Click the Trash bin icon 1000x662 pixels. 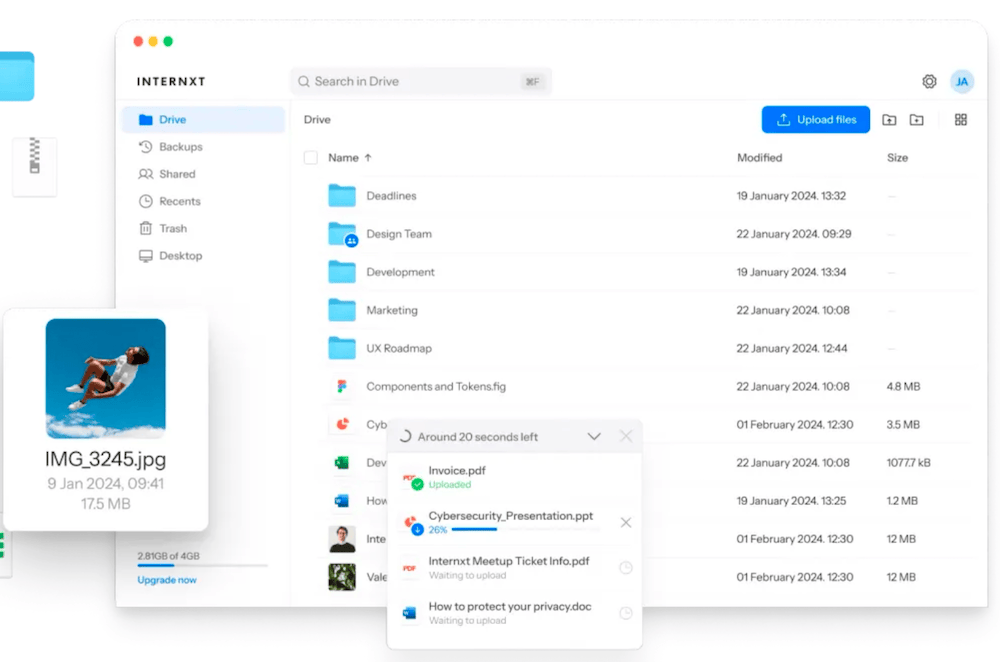[x=145, y=228]
